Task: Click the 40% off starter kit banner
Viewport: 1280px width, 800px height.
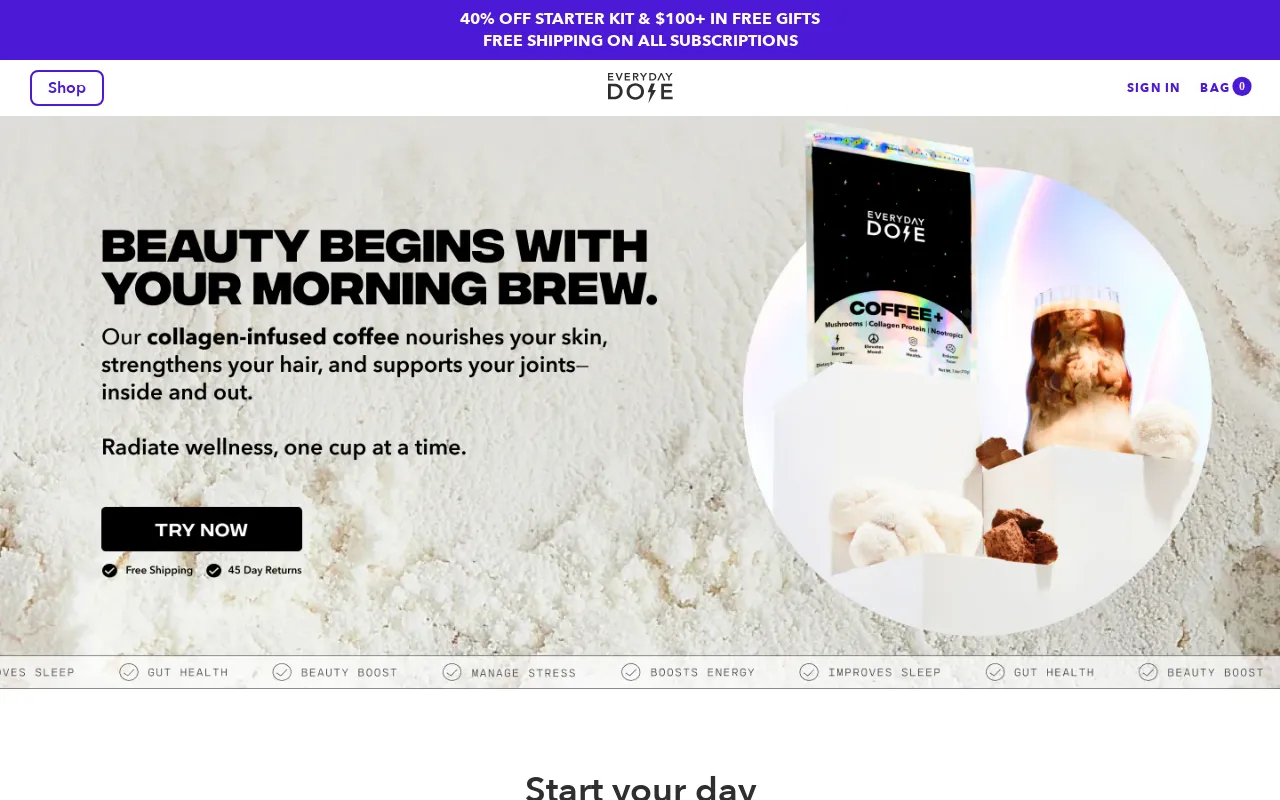Action: pyautogui.click(x=640, y=19)
